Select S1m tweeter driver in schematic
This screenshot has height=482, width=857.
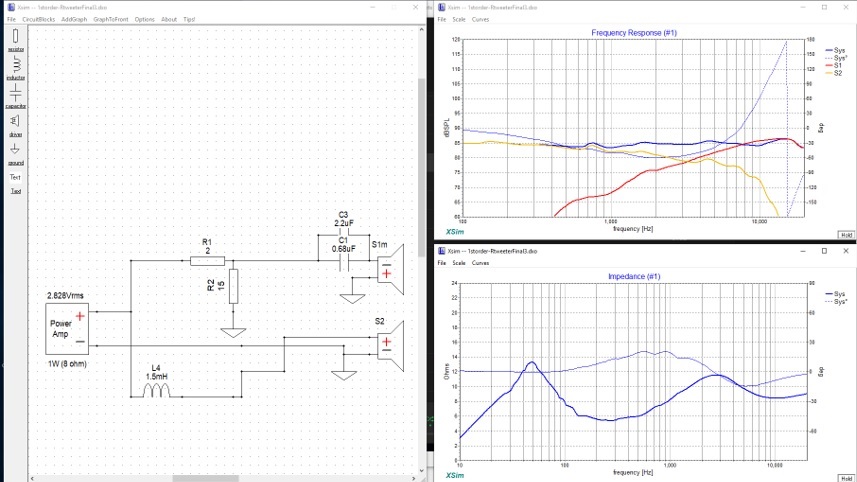tap(390, 269)
